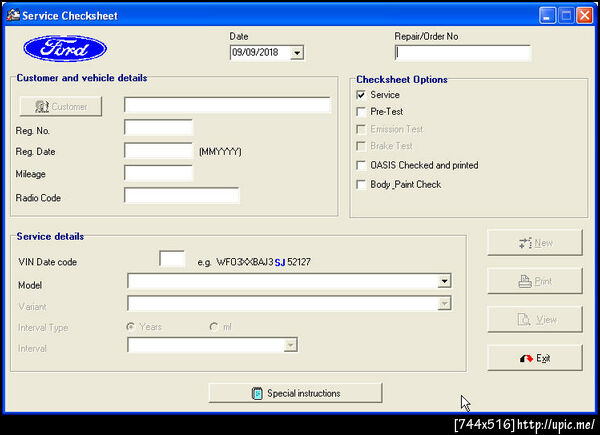The image size is (600, 435).
Task: Check OASIS Checked and printed
Action: (x=360, y=165)
